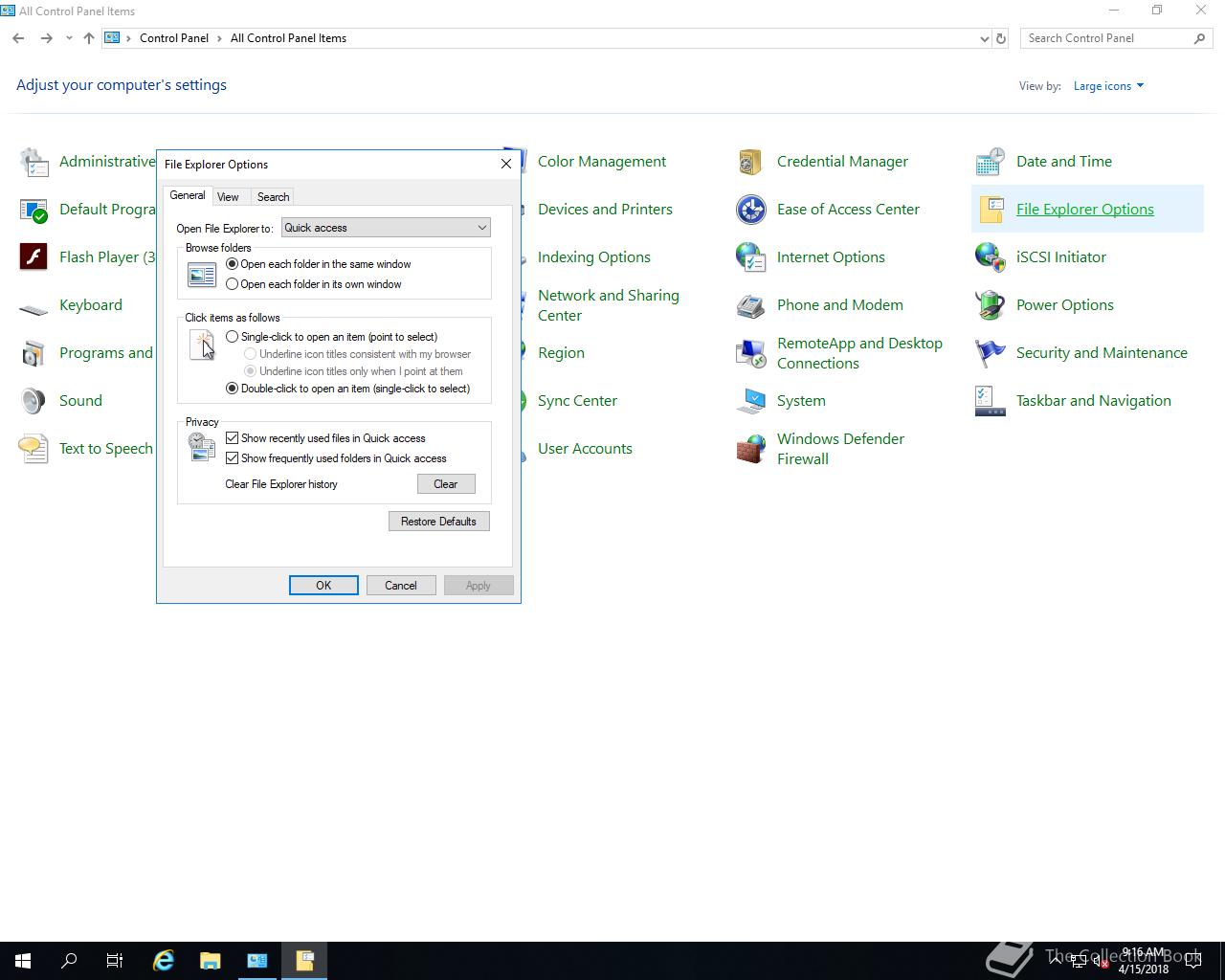Select Open each folder in its own window
1225x980 pixels.
[232, 284]
